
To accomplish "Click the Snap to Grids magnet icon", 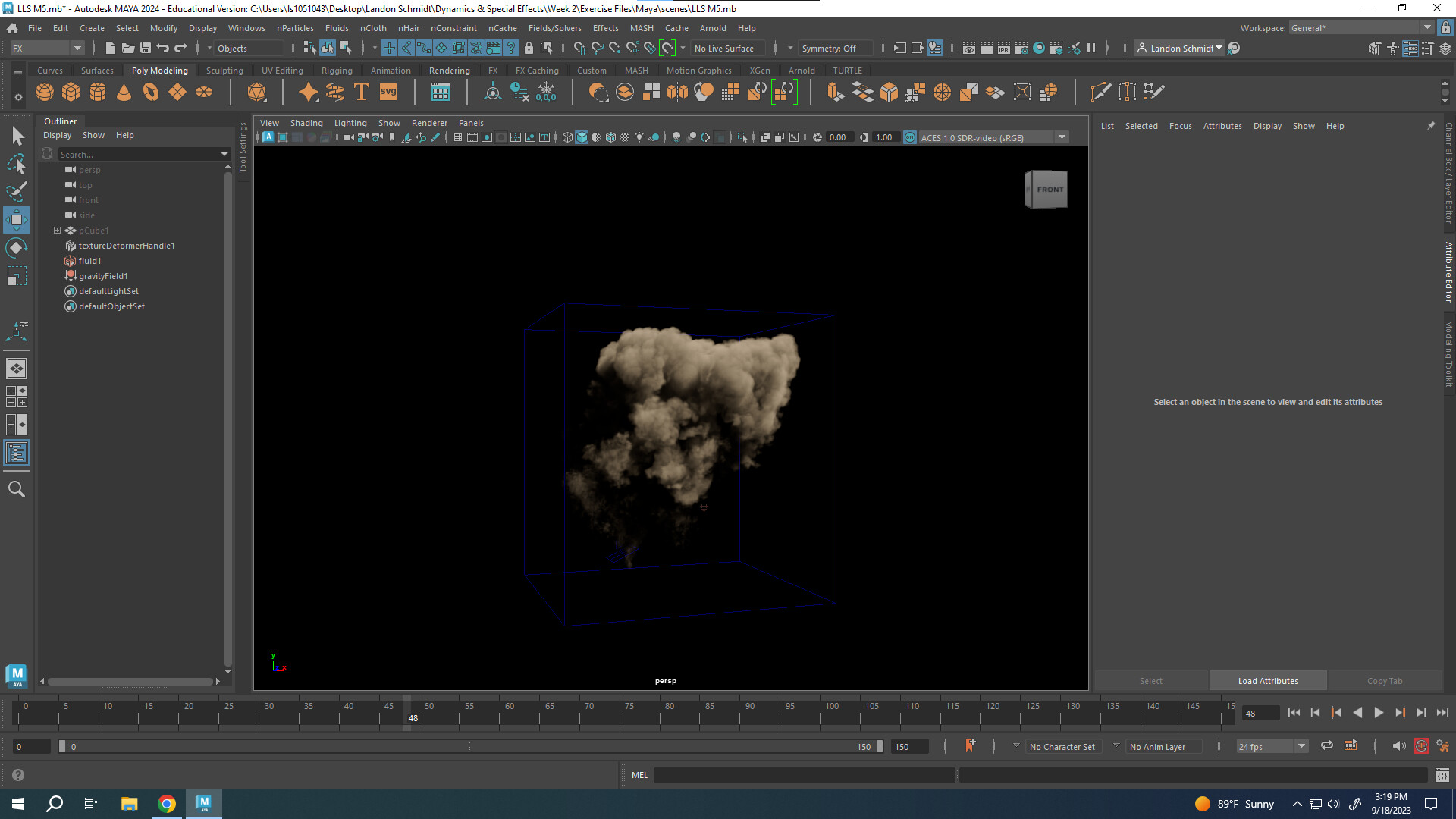I will [x=579, y=48].
